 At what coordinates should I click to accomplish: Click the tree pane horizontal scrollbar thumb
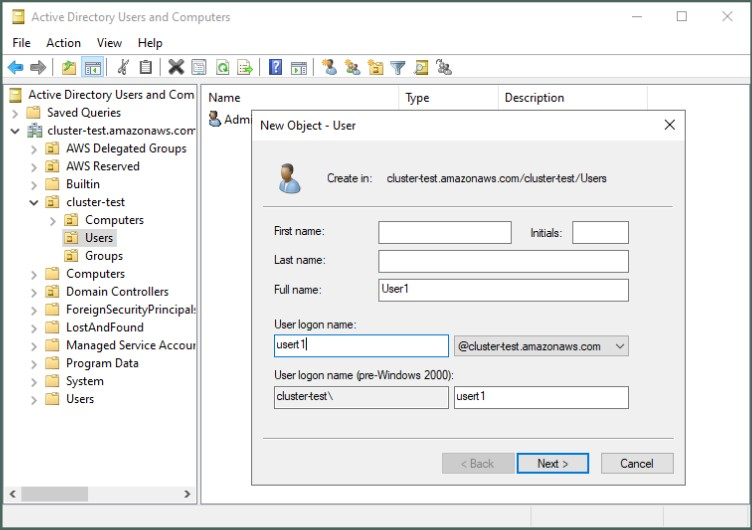[x=55, y=494]
